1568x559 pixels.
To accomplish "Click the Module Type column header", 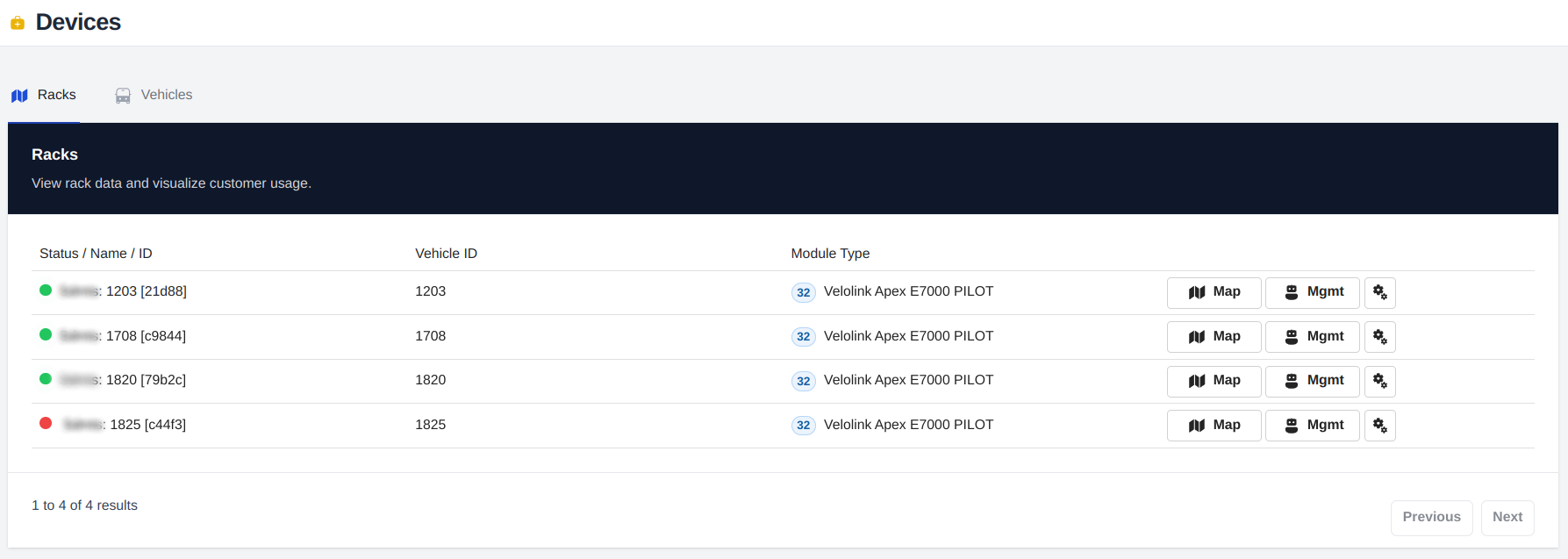I will tap(830, 254).
